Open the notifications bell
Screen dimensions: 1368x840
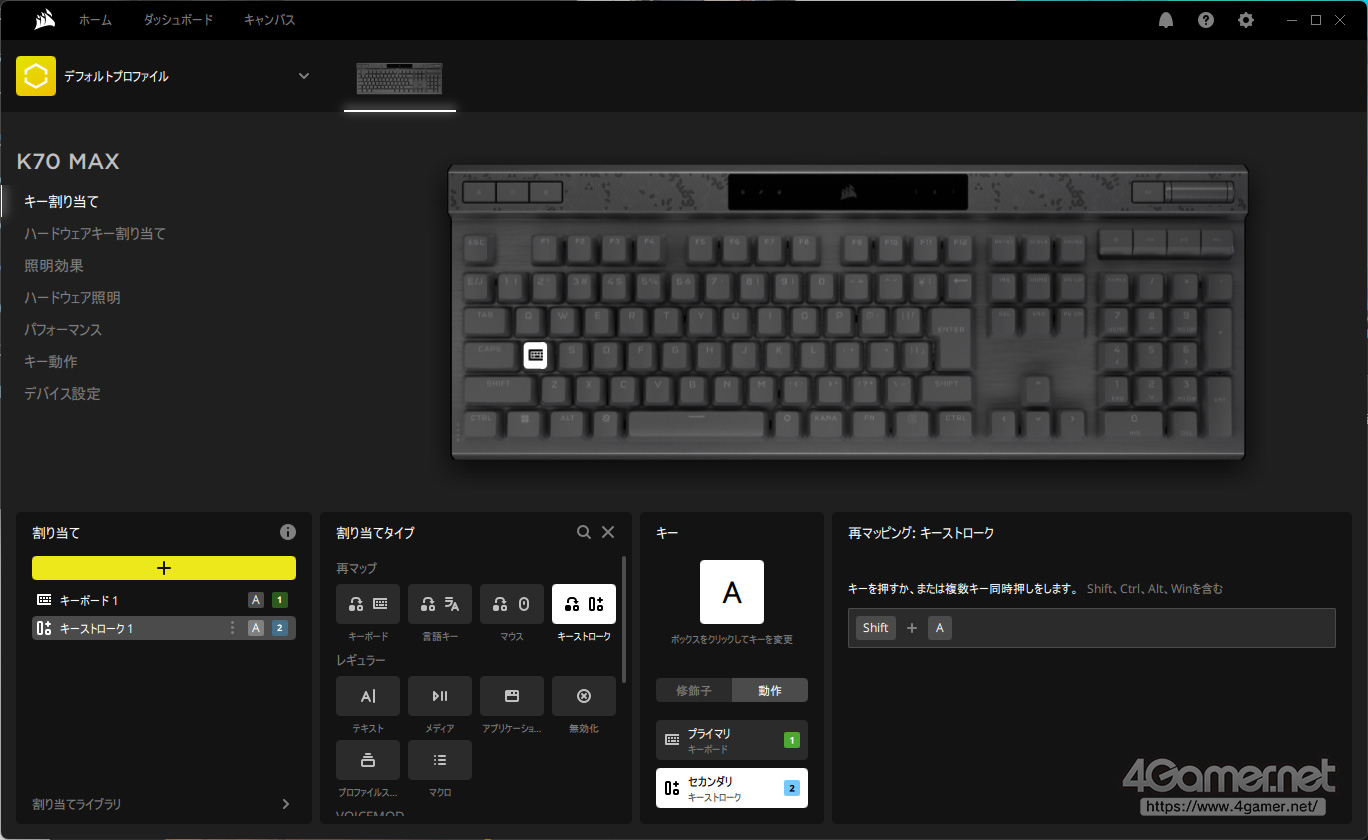1166,20
